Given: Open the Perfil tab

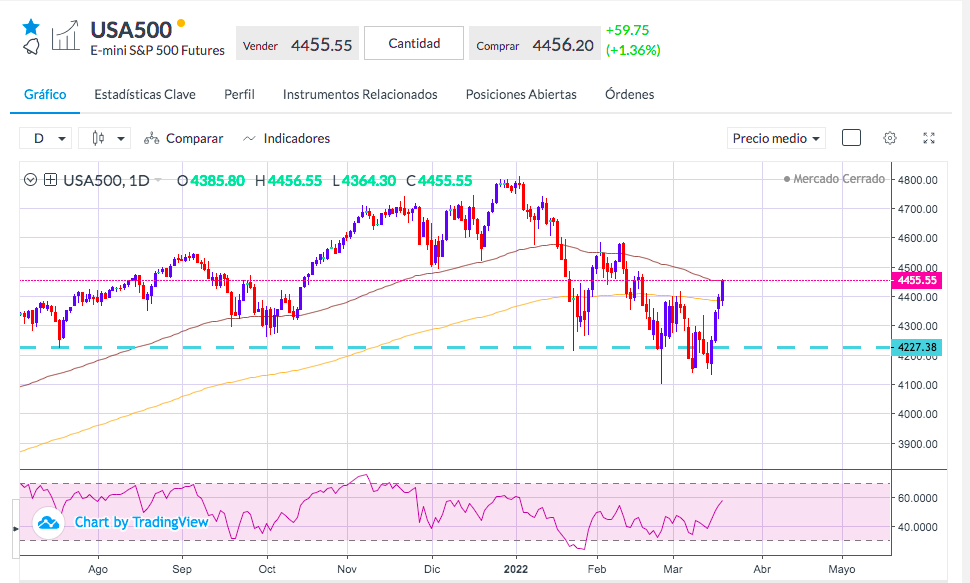Looking at the screenshot, I should pos(239,94).
